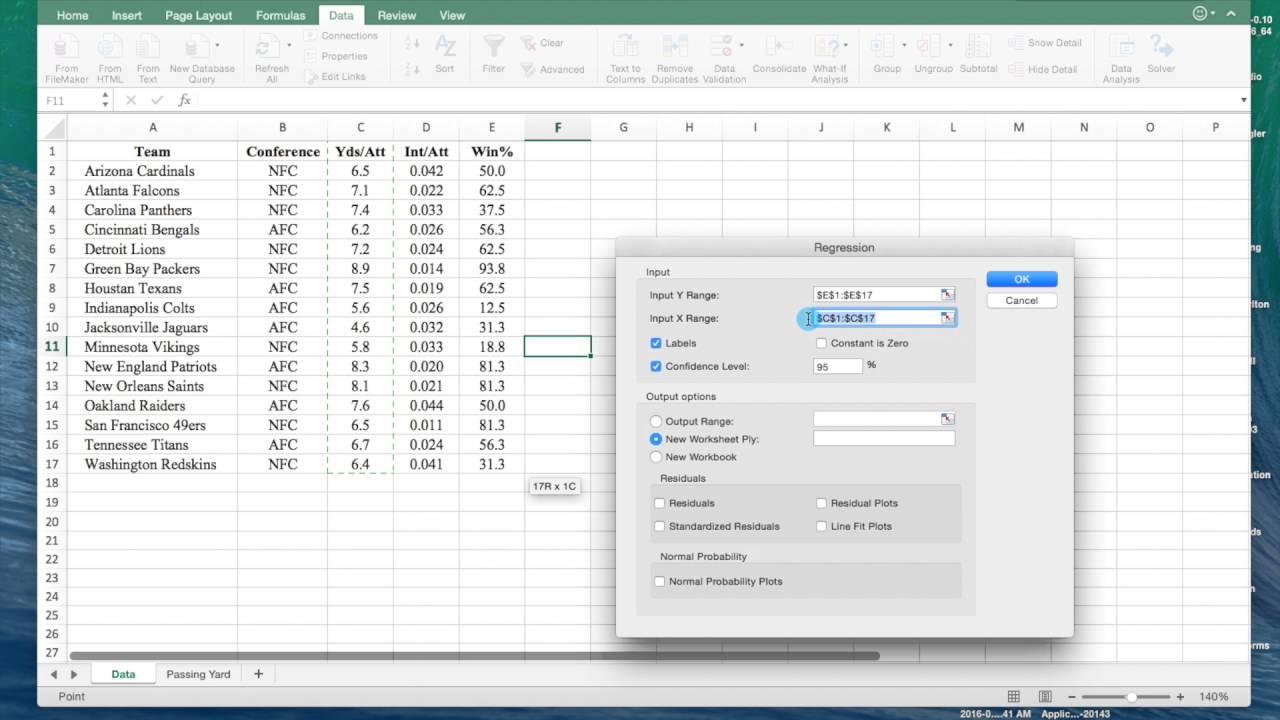Expand the What-If Analysis dropdown

[x=845, y=45]
